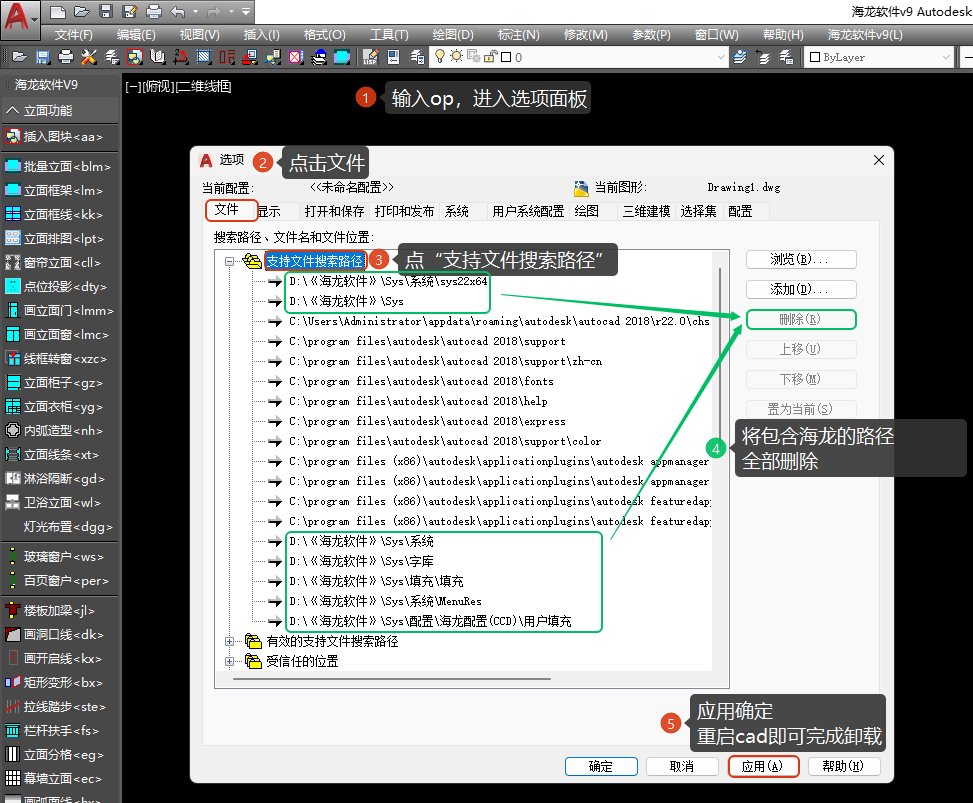This screenshot has height=803, width=973.
Task: Open the 海龙软件v9(L) menu
Action: [x=865, y=35]
